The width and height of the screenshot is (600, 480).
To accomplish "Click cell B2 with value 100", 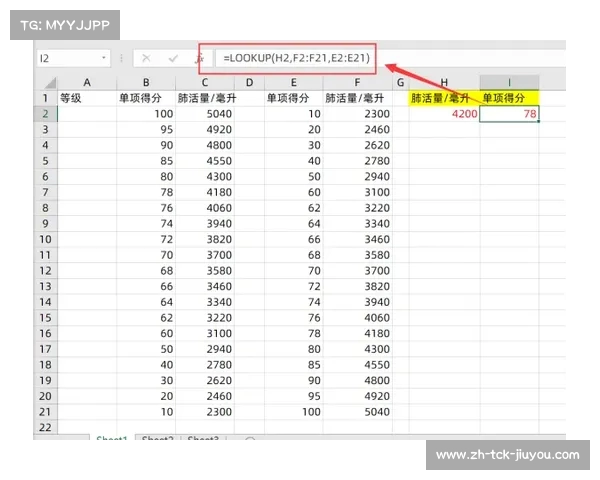I will [146, 114].
